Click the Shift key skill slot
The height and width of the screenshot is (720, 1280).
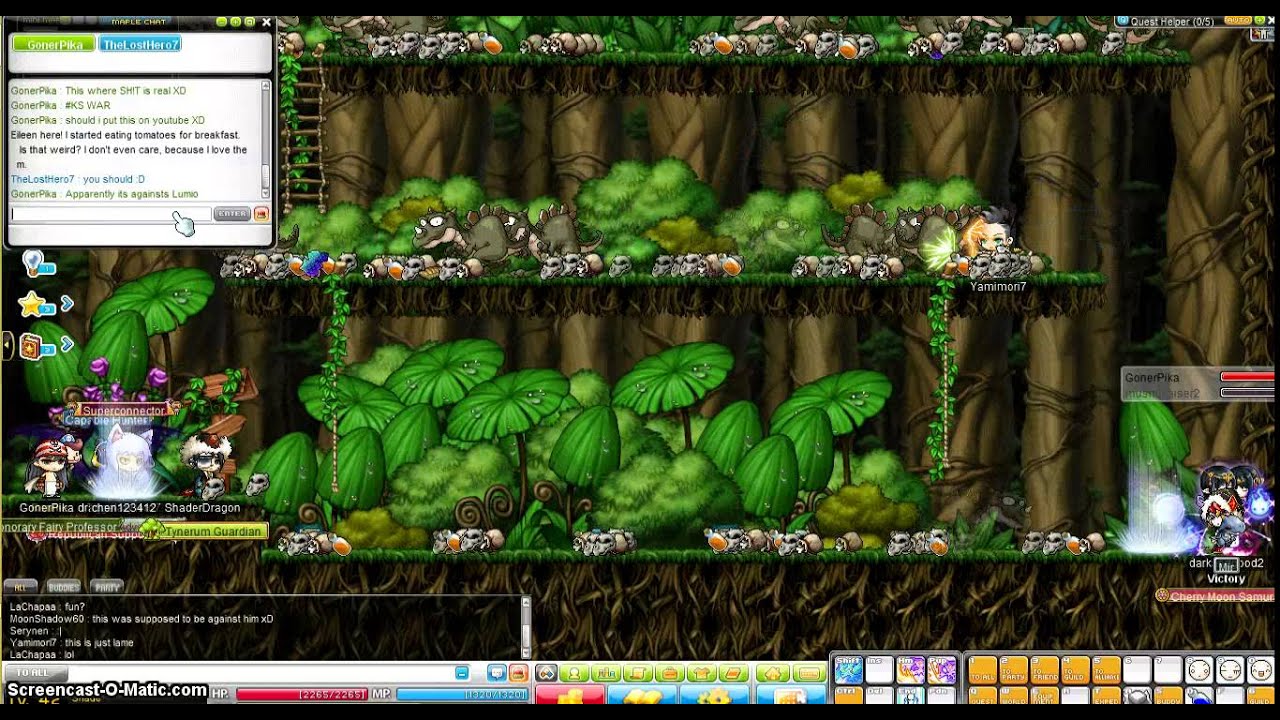pyautogui.click(x=848, y=669)
